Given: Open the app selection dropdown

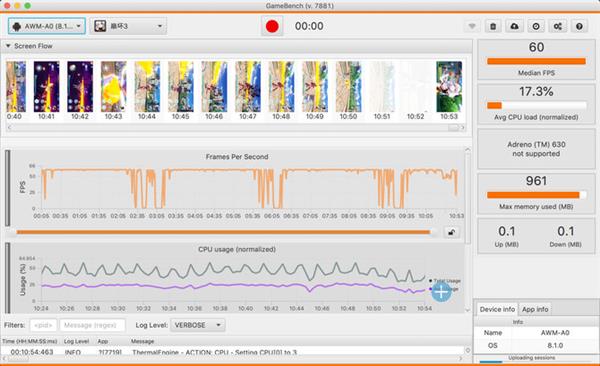Looking at the screenshot, I should tap(128, 26).
